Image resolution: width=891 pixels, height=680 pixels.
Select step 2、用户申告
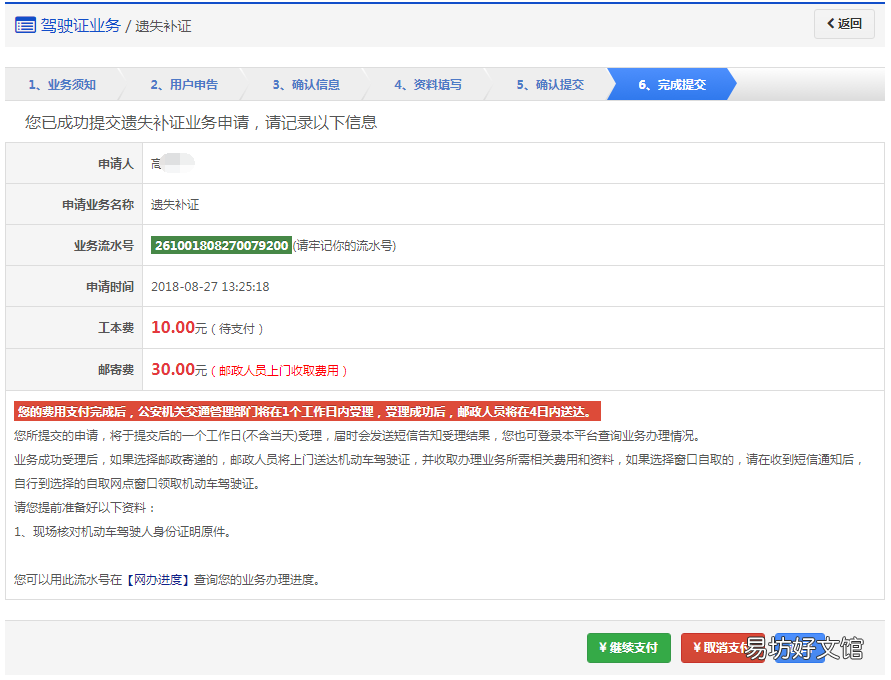(184, 85)
